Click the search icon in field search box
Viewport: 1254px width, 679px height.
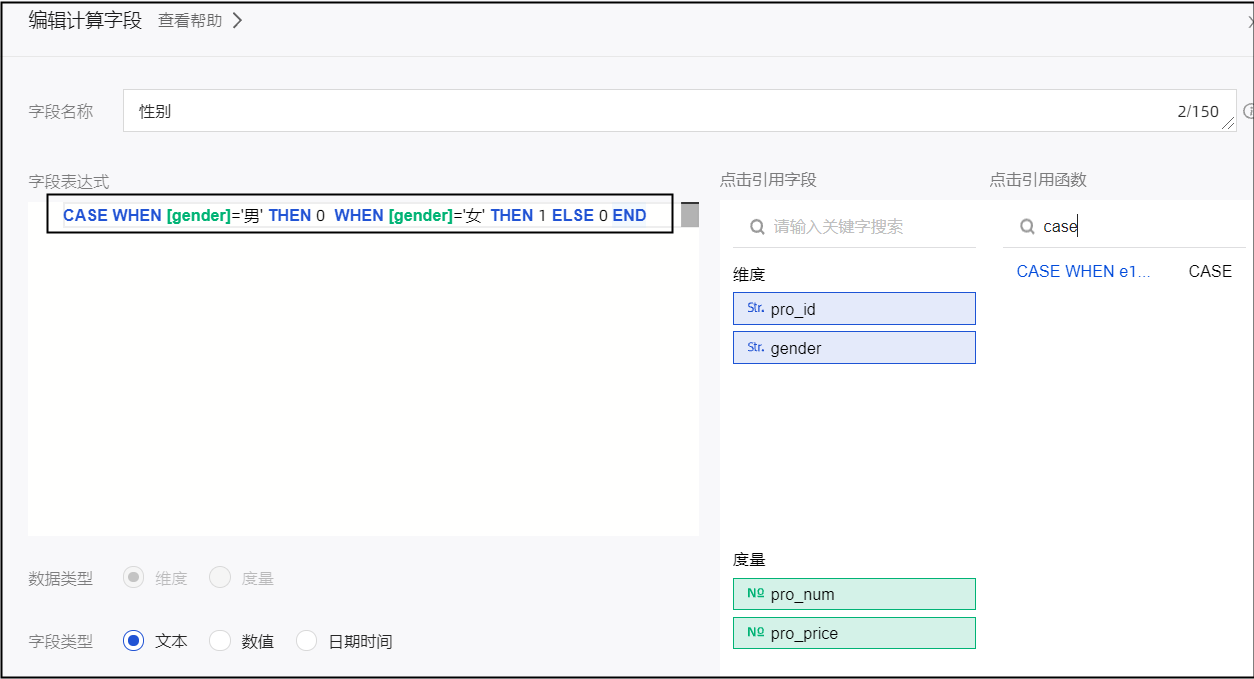point(757,227)
